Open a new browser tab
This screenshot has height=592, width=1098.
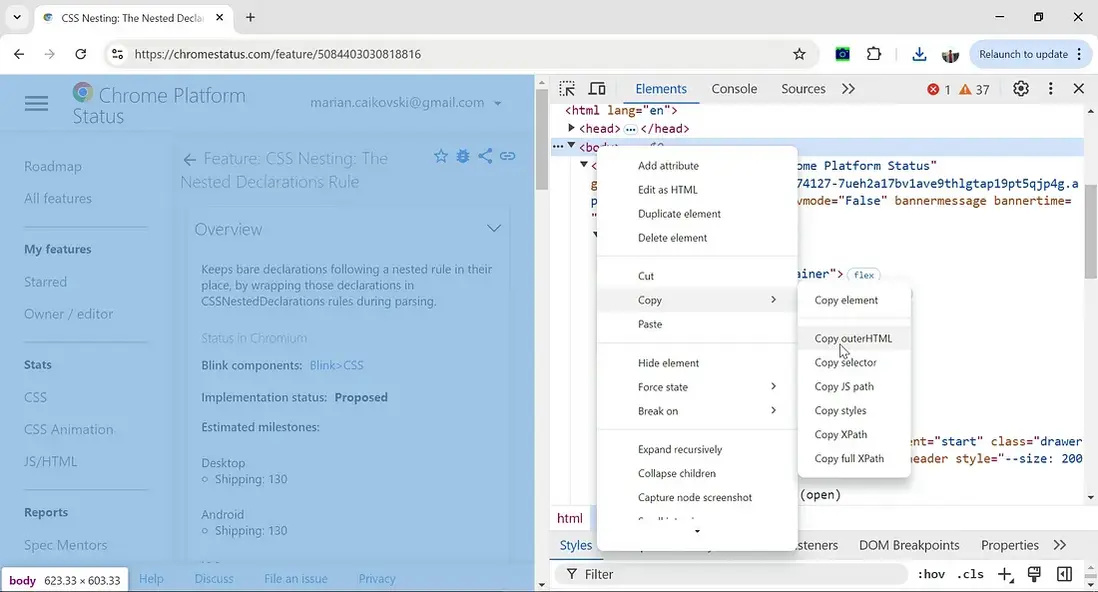click(250, 18)
